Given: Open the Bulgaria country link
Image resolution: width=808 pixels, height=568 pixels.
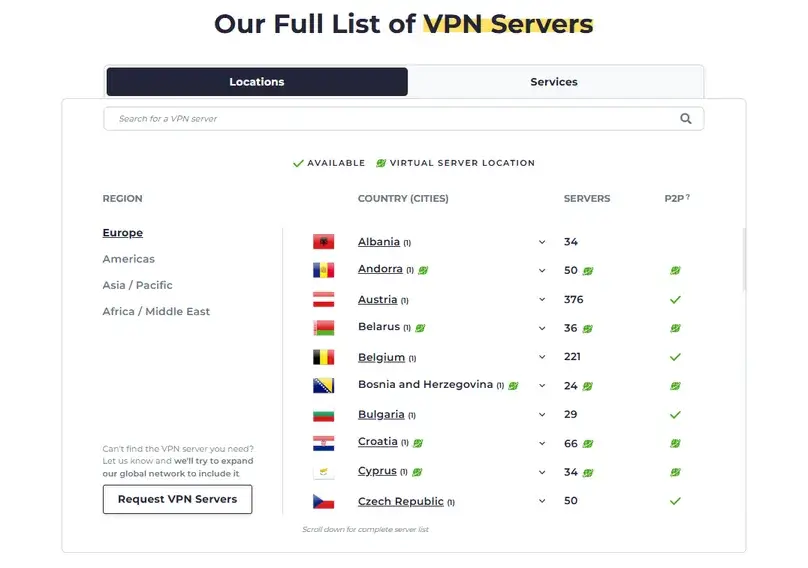Looking at the screenshot, I should 381,414.
